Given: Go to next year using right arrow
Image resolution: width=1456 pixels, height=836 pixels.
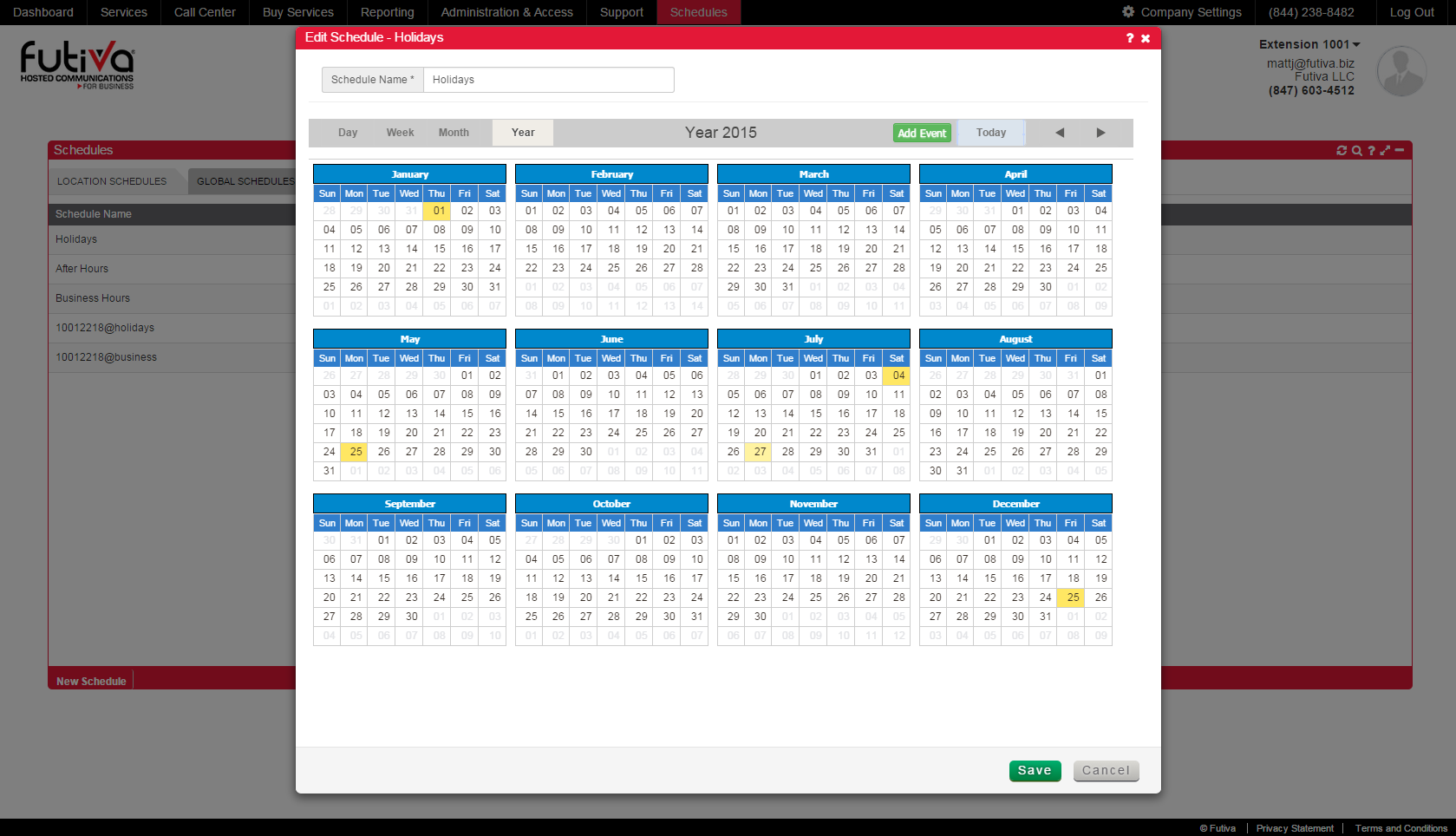Looking at the screenshot, I should 1100,133.
